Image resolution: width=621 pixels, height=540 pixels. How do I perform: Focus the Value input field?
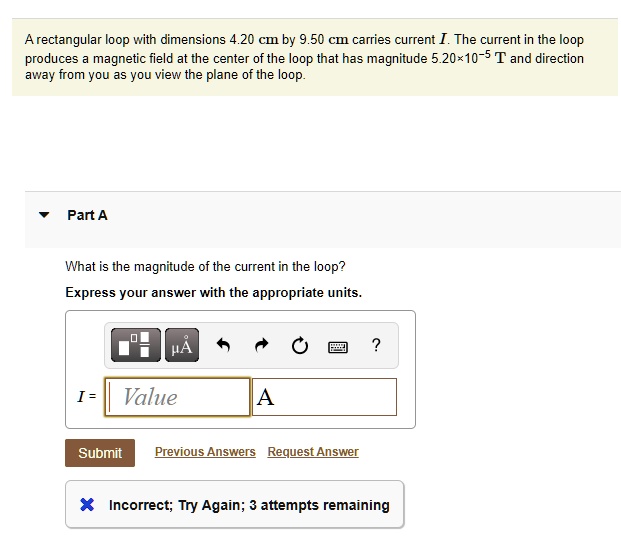(x=178, y=397)
